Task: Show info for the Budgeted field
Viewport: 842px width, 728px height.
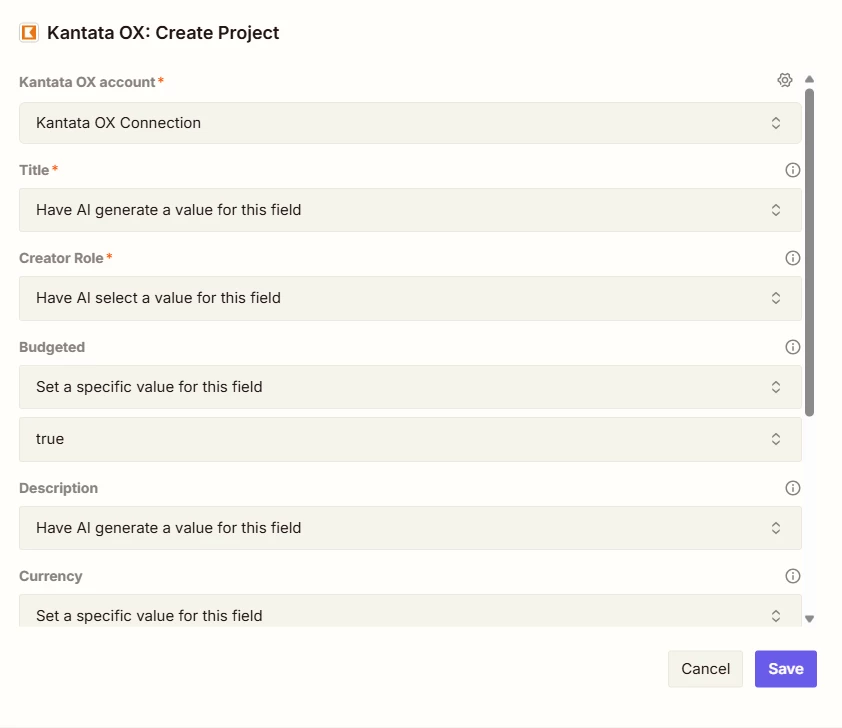Action: click(793, 347)
